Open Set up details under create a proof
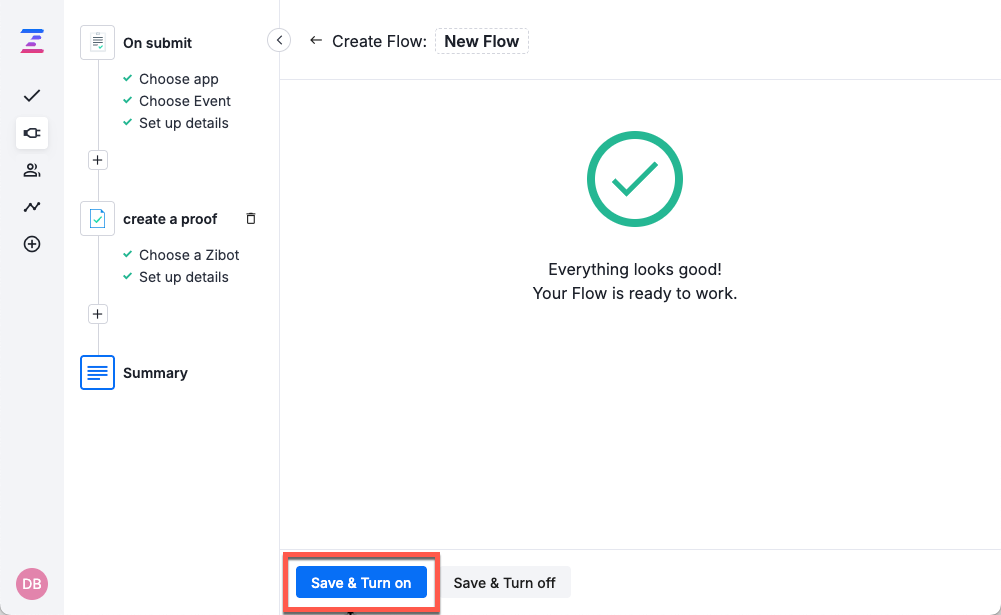Image resolution: width=1001 pixels, height=615 pixels. (x=184, y=277)
